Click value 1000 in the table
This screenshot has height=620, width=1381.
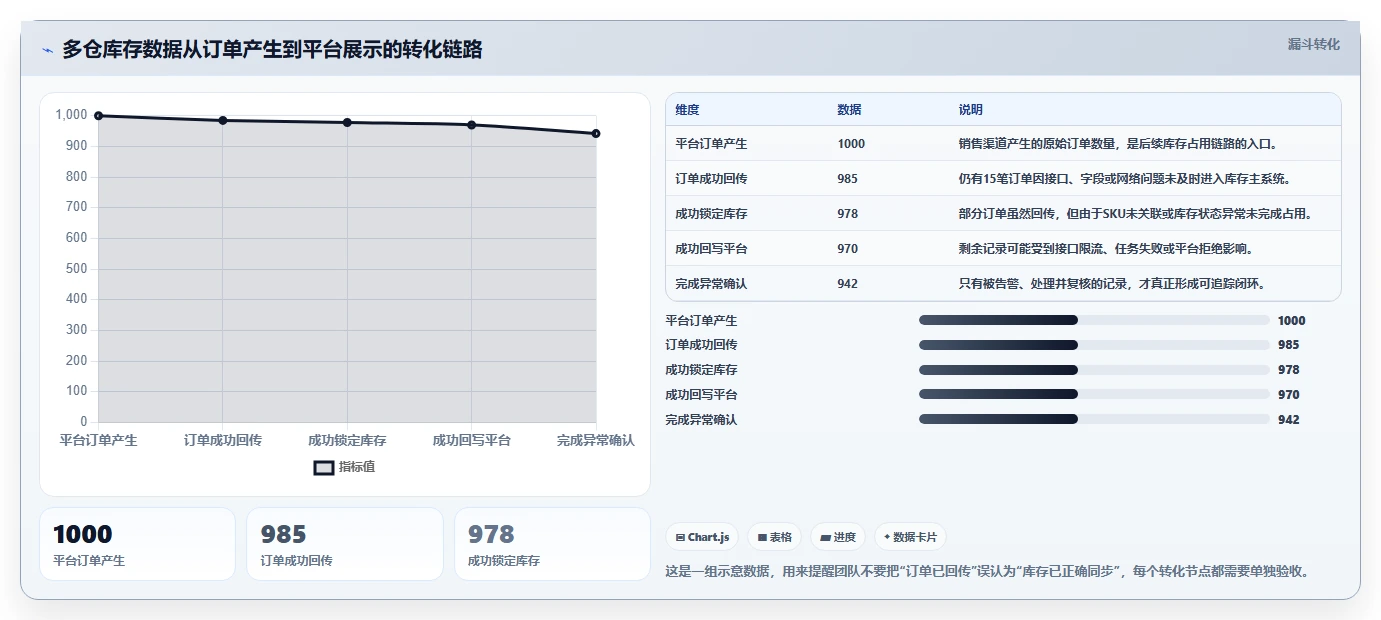(851, 144)
